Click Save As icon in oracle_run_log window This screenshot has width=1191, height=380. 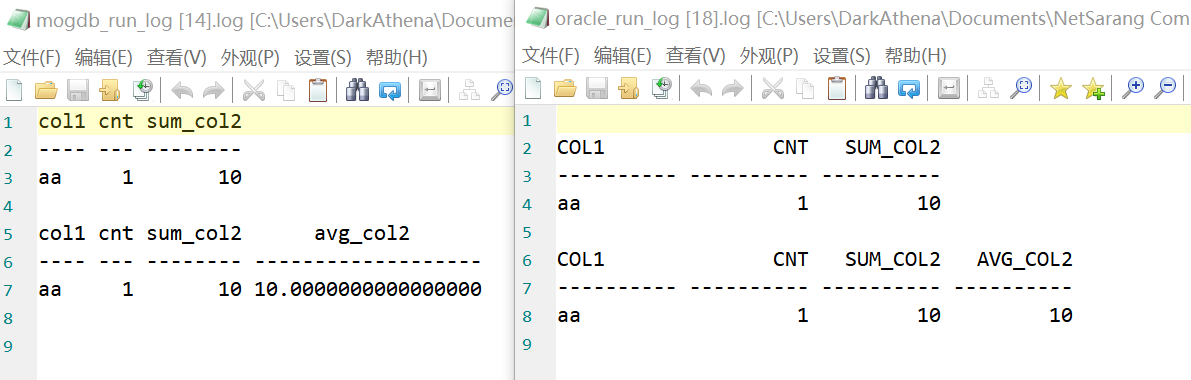(x=630, y=88)
